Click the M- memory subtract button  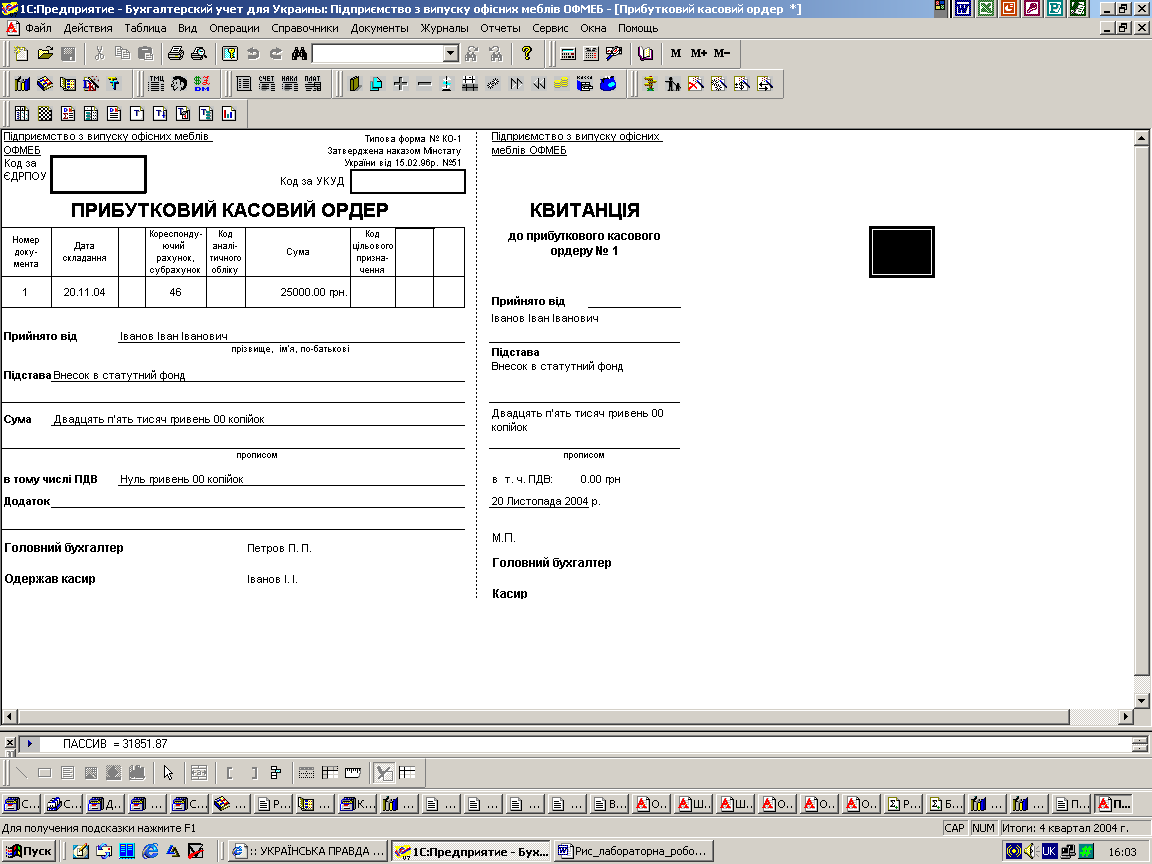(x=721, y=53)
